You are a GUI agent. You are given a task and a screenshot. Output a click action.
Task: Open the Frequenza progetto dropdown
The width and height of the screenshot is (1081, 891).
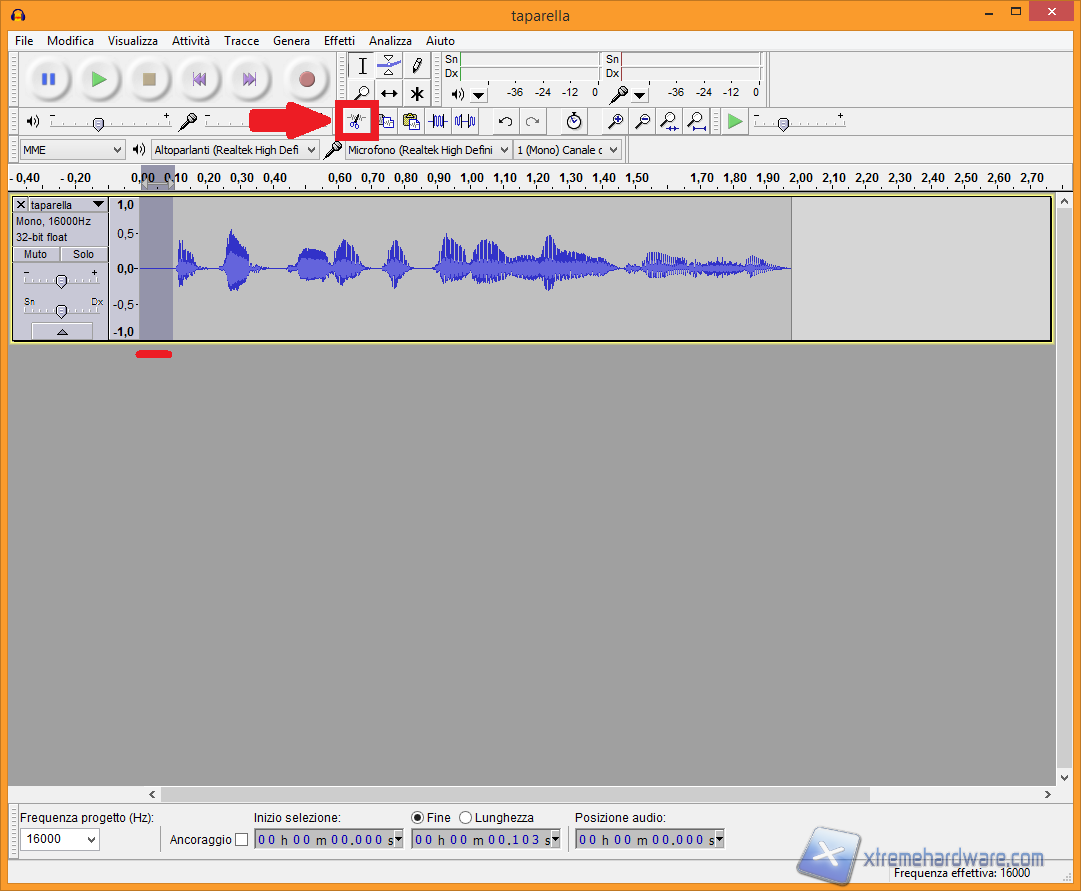click(60, 839)
